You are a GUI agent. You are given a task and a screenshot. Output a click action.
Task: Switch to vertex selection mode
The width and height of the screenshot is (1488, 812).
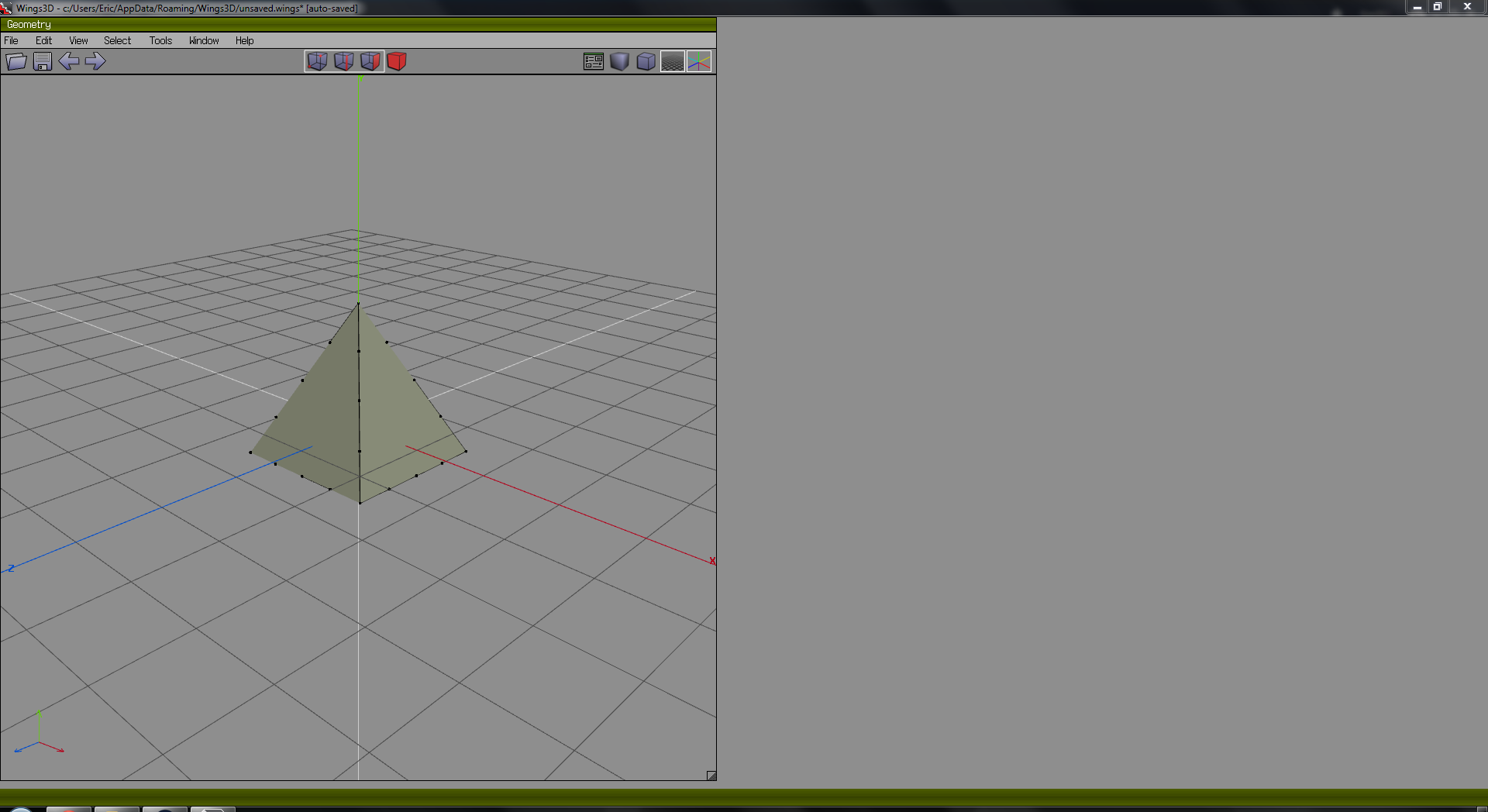click(x=318, y=61)
